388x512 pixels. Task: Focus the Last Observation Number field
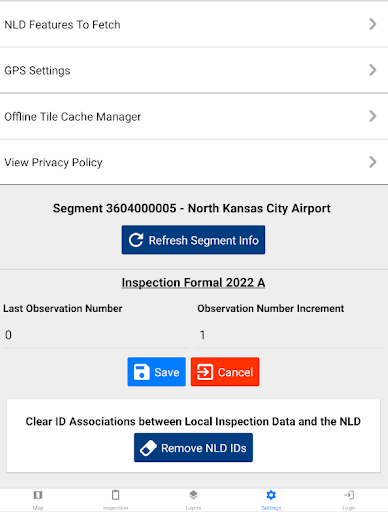(x=96, y=335)
